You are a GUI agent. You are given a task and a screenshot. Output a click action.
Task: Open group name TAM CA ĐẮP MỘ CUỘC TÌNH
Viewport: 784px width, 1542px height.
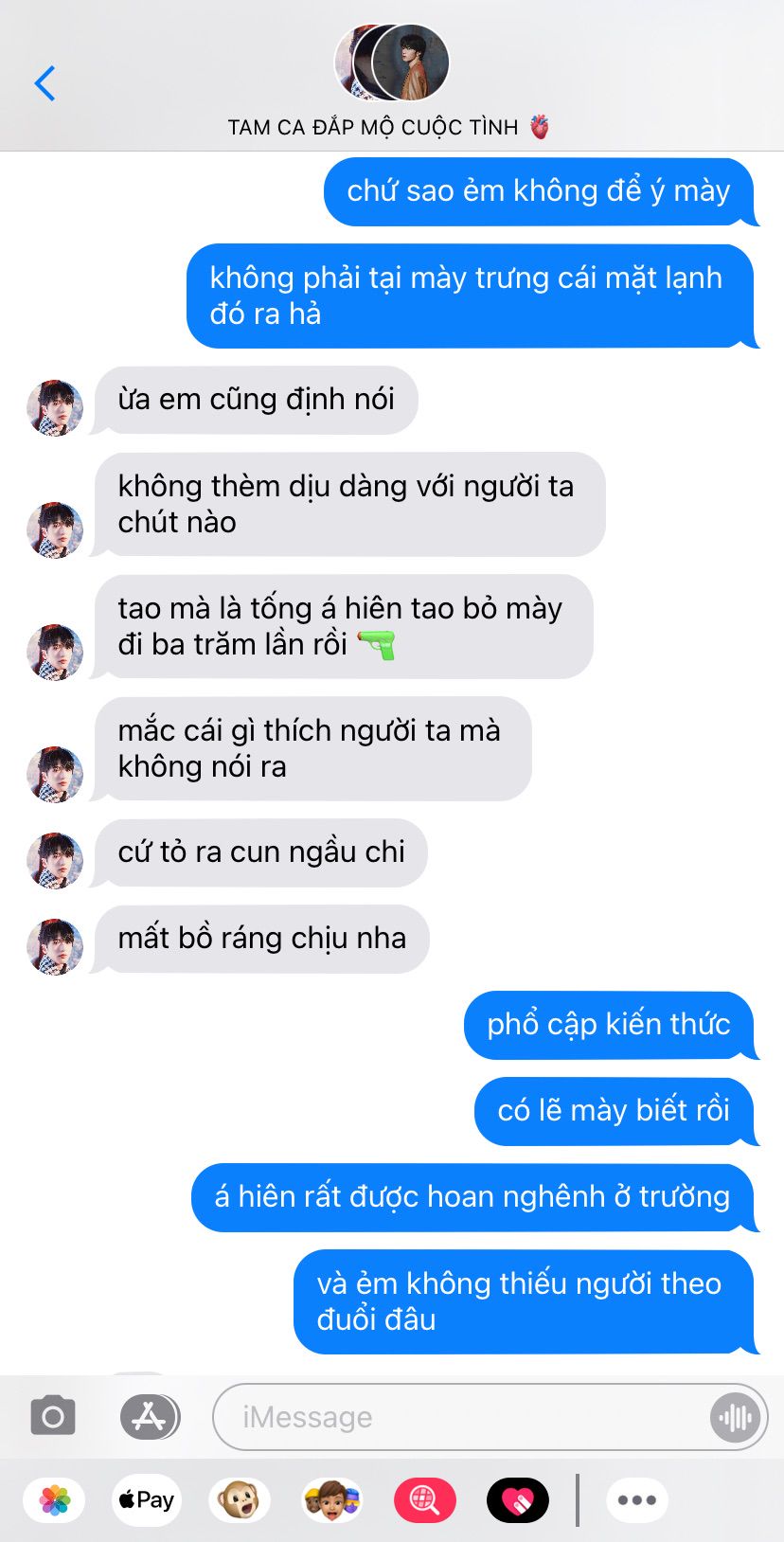[373, 127]
